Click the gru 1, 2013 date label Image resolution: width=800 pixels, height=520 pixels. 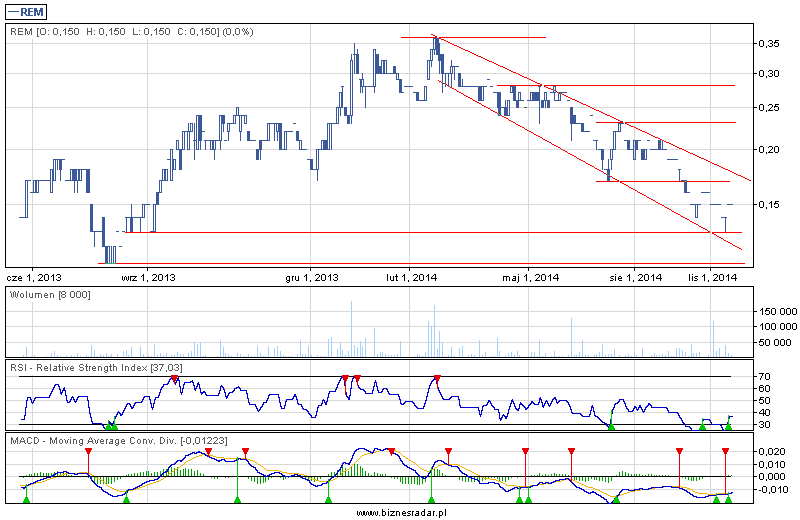(x=311, y=278)
